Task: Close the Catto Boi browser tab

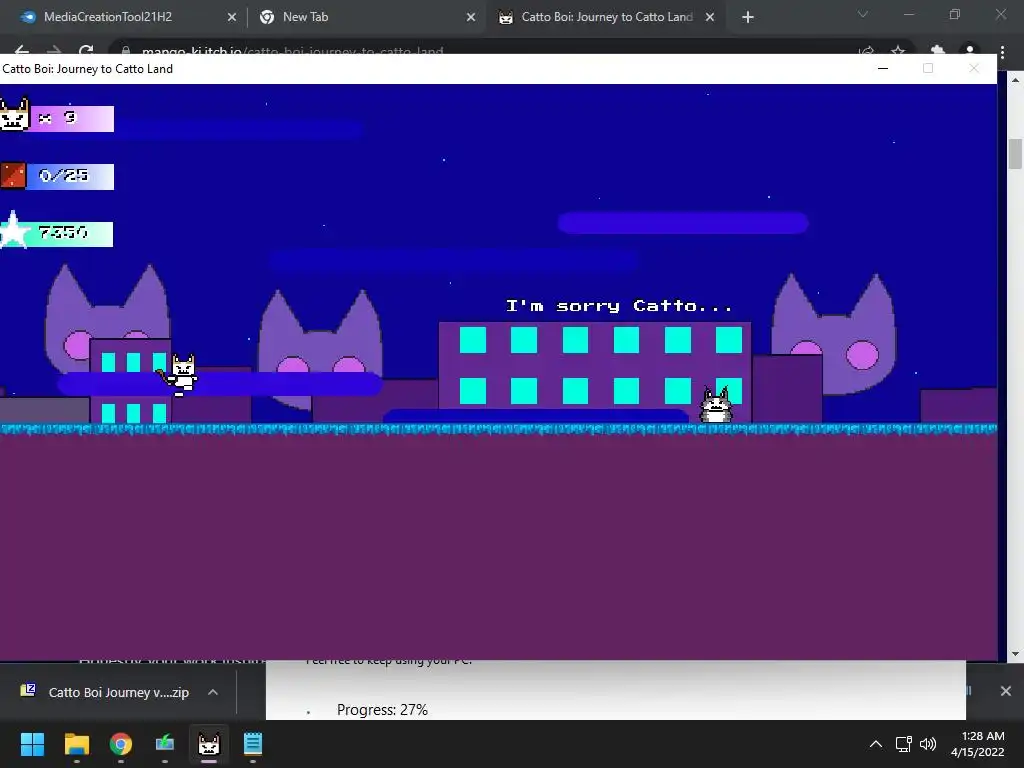Action: (710, 18)
